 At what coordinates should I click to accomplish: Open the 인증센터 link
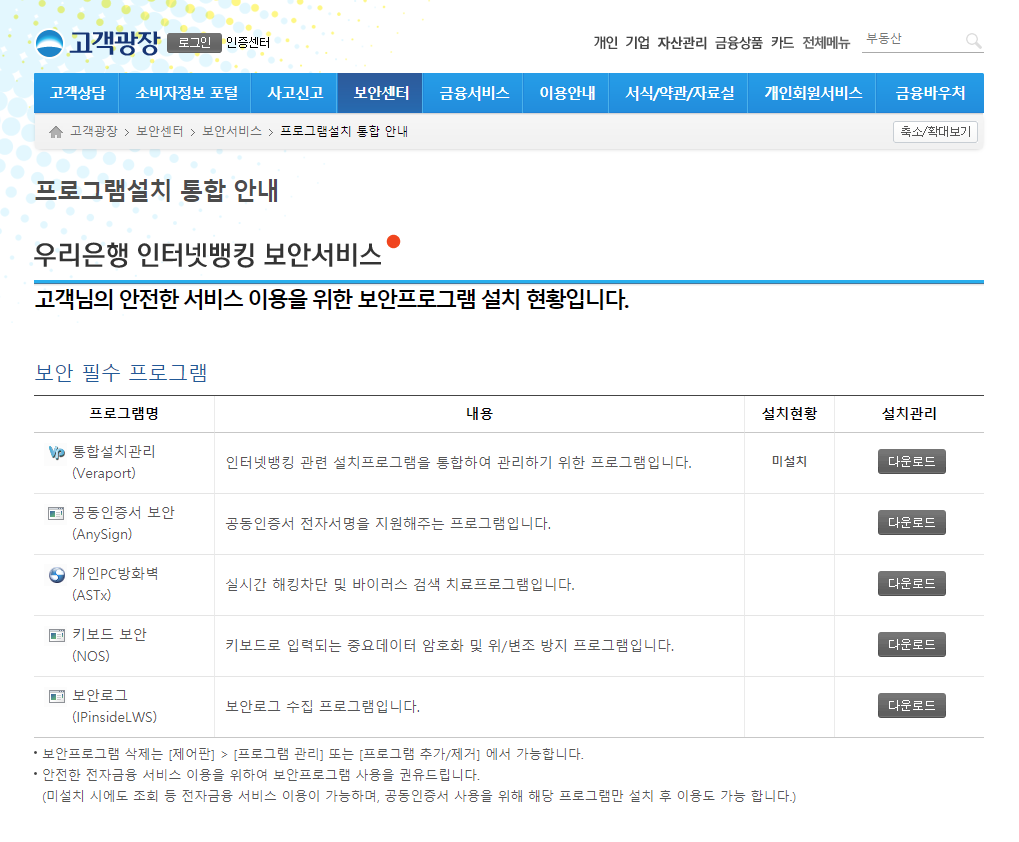tap(248, 43)
